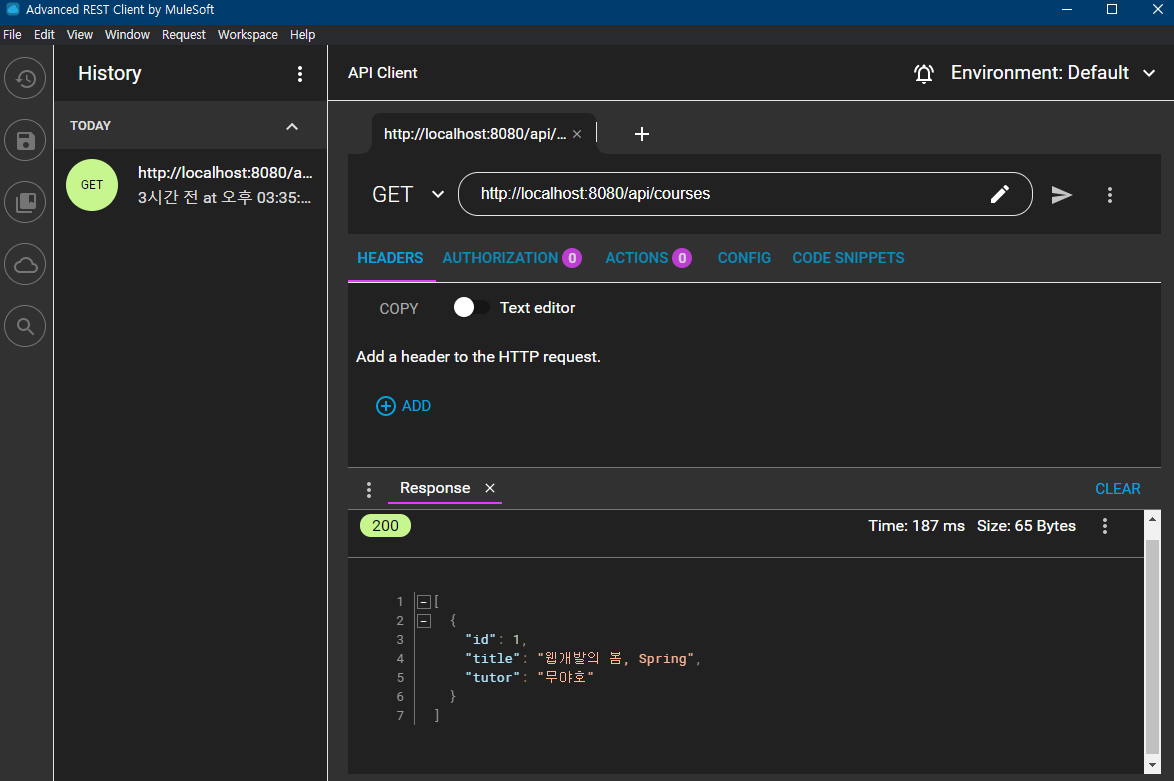The height and width of the screenshot is (781, 1174).
Task: Collapse the JSON object on line 2
Action: [424, 621]
